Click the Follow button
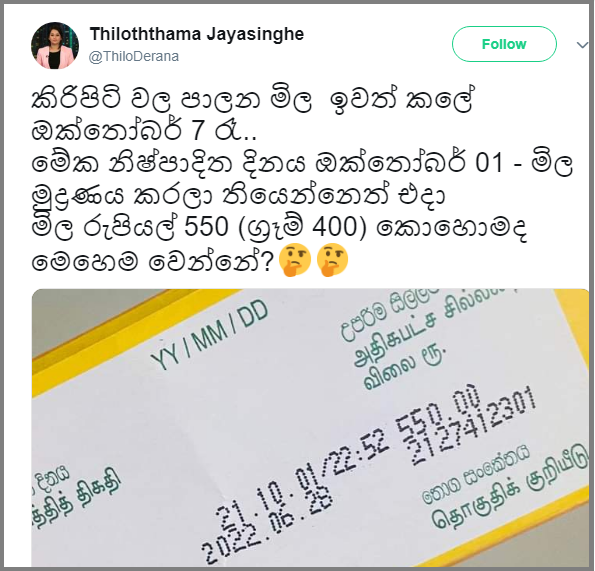 [504, 44]
